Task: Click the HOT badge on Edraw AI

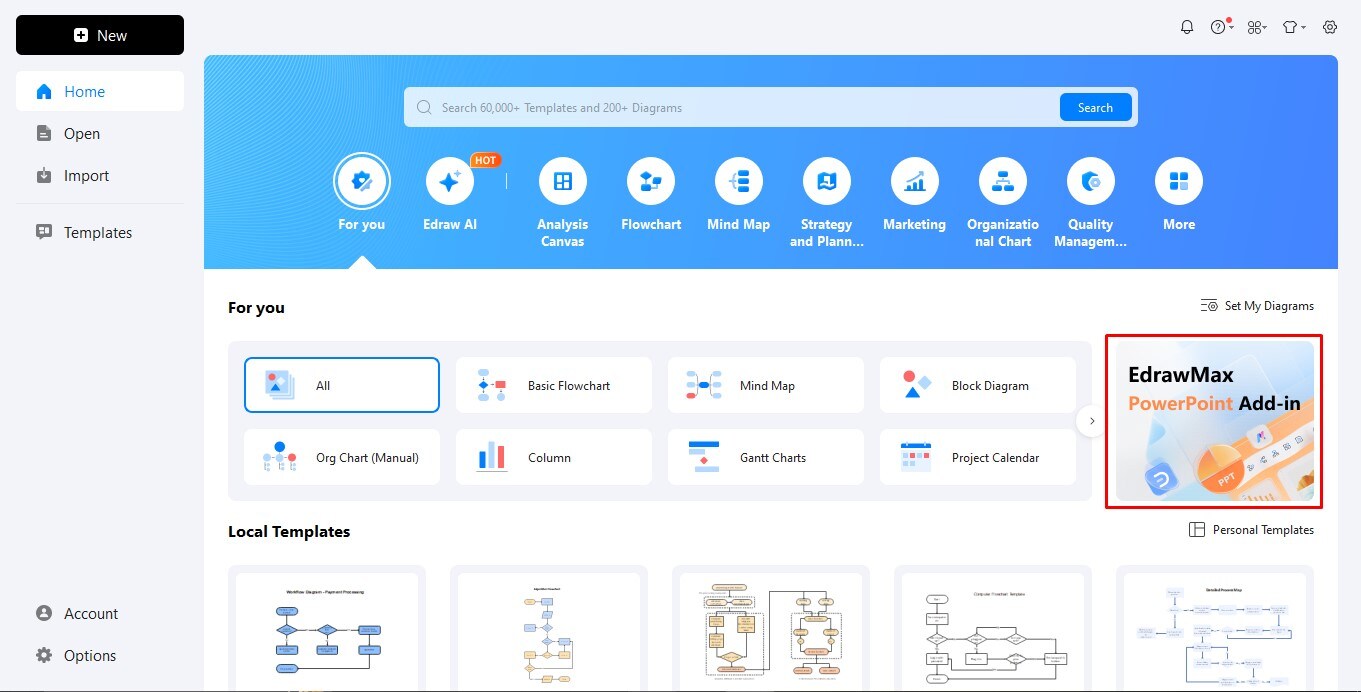Action: point(486,160)
